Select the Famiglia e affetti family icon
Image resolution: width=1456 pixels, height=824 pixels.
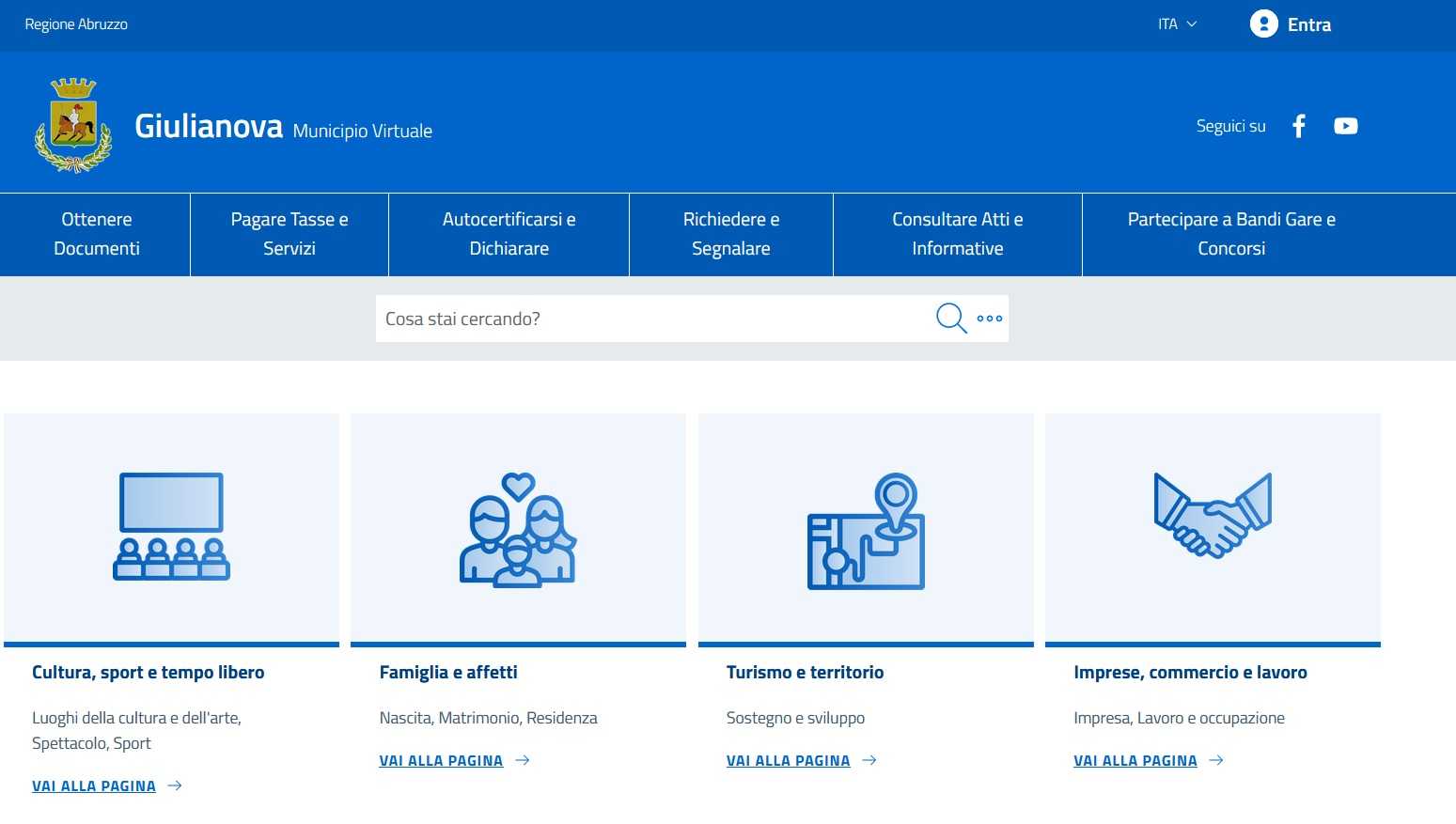pos(518,531)
